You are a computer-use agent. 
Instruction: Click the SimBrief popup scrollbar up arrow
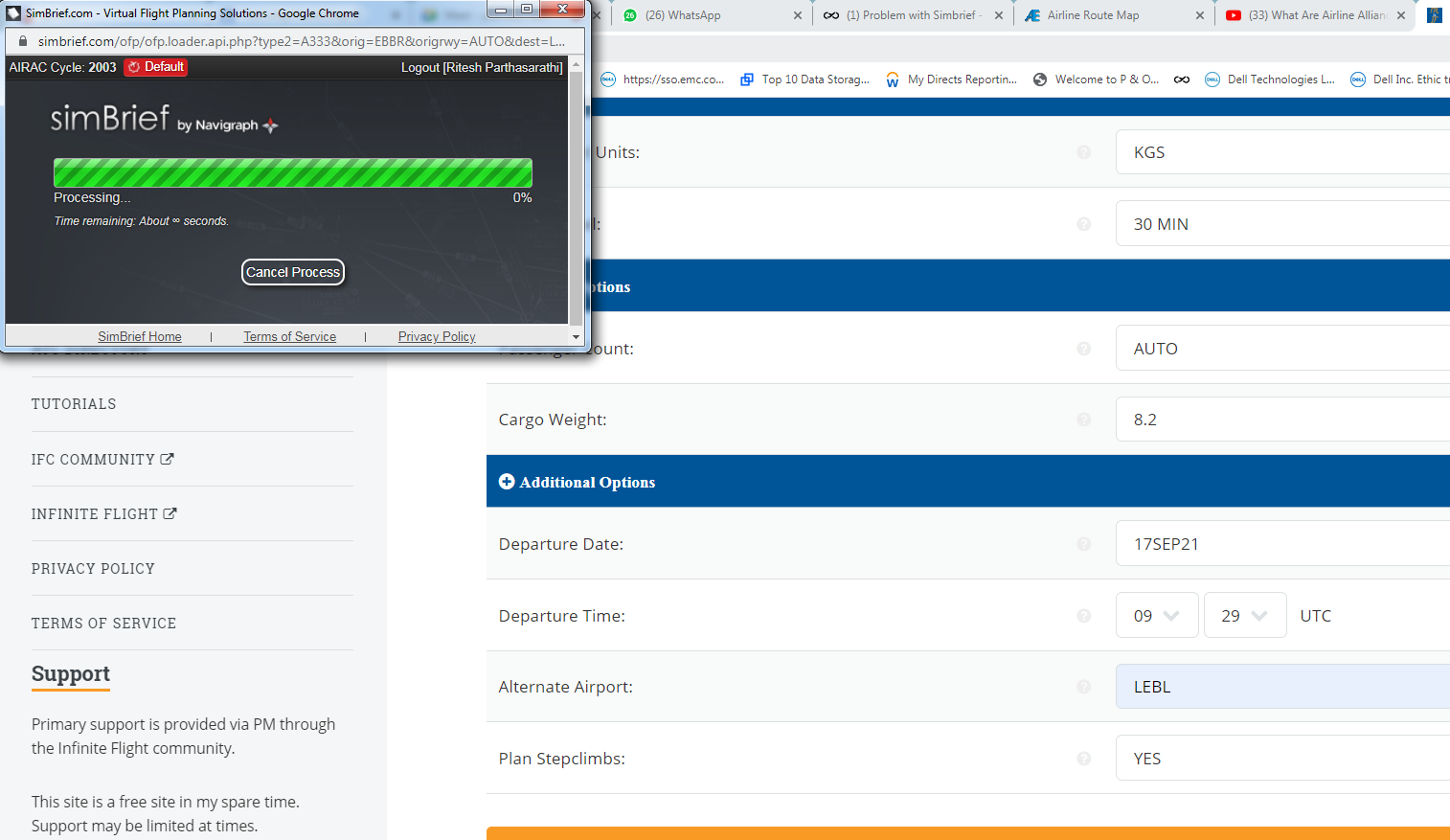click(576, 63)
